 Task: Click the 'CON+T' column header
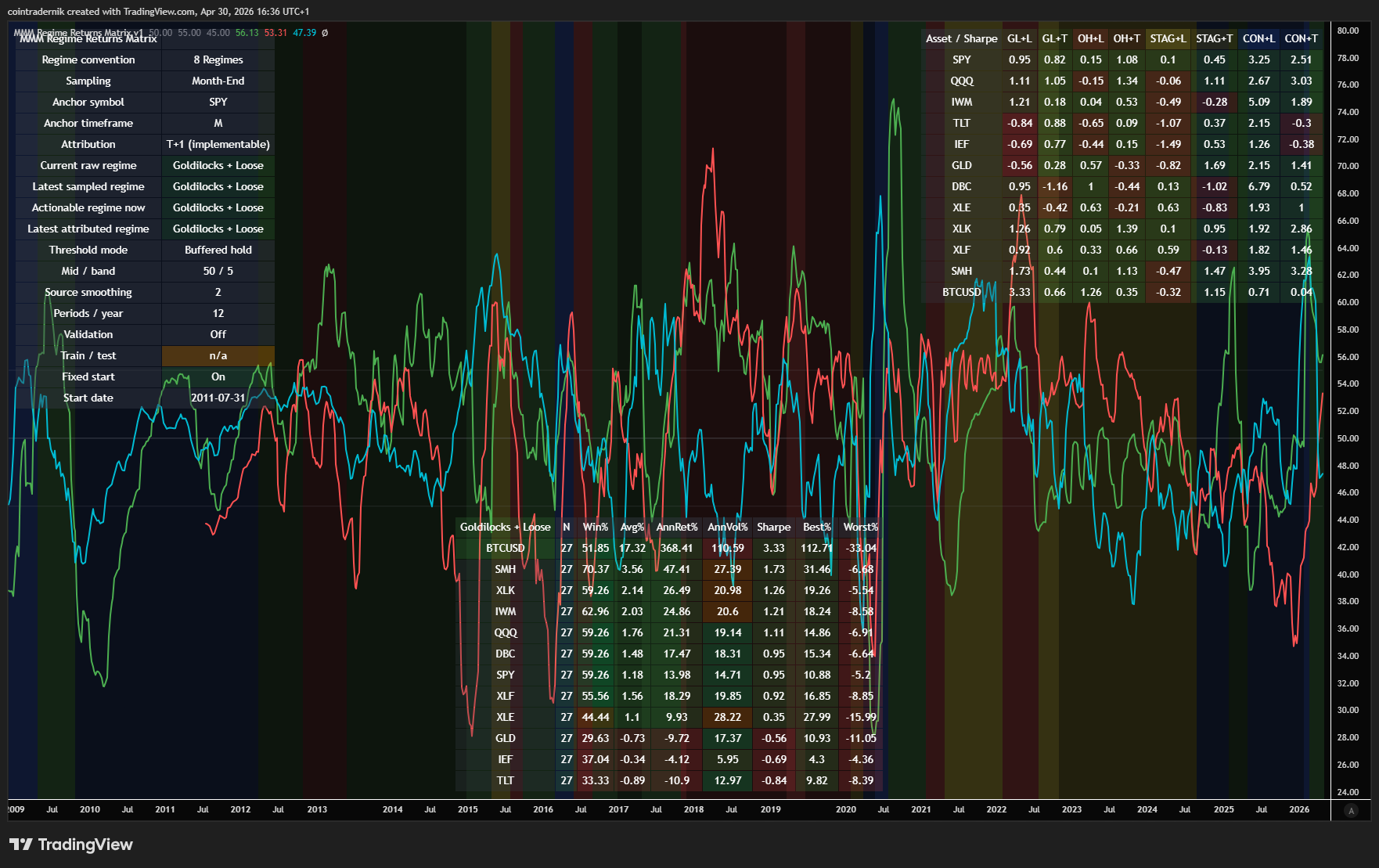[1302, 39]
